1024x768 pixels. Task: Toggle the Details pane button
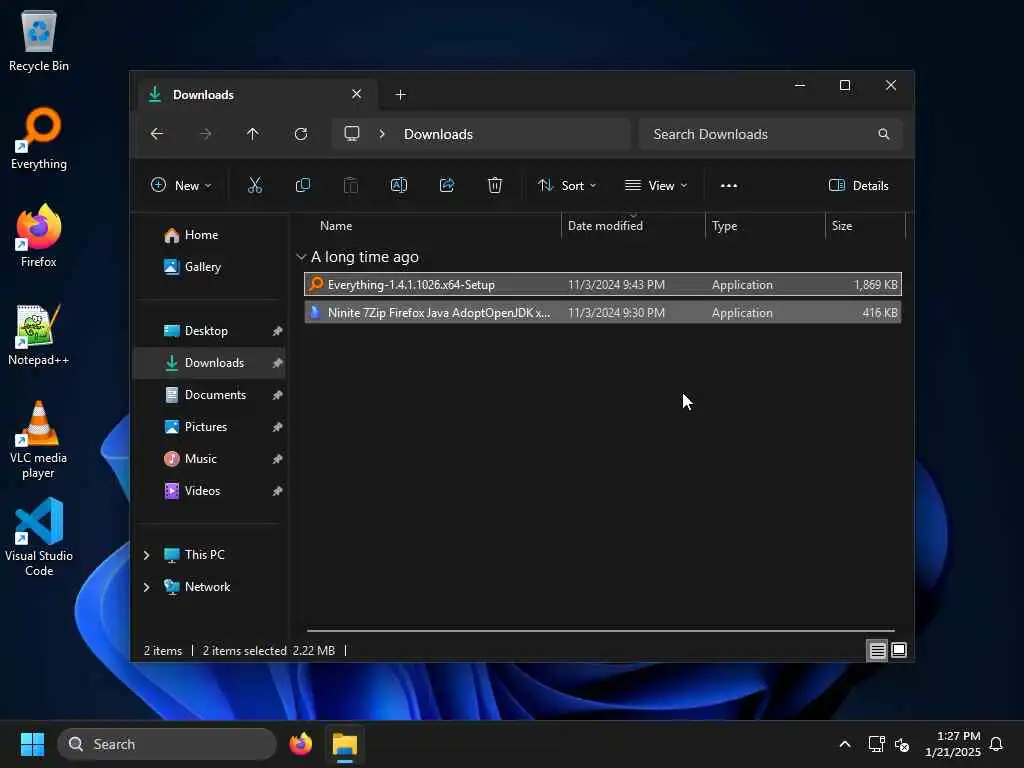[858, 185]
